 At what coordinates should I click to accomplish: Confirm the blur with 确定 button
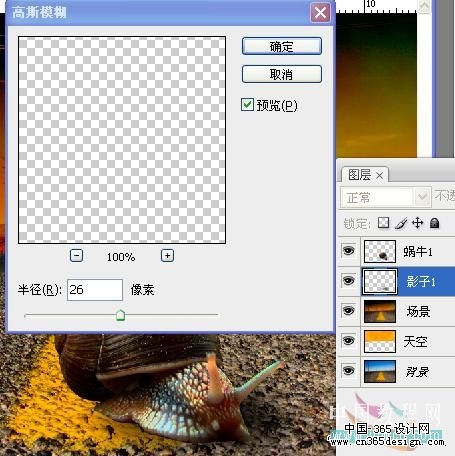click(x=282, y=46)
